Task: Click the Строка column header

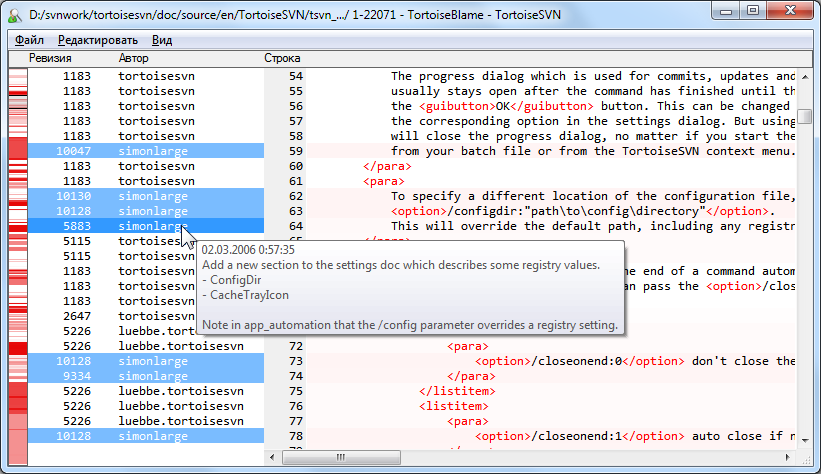Action: (282, 58)
